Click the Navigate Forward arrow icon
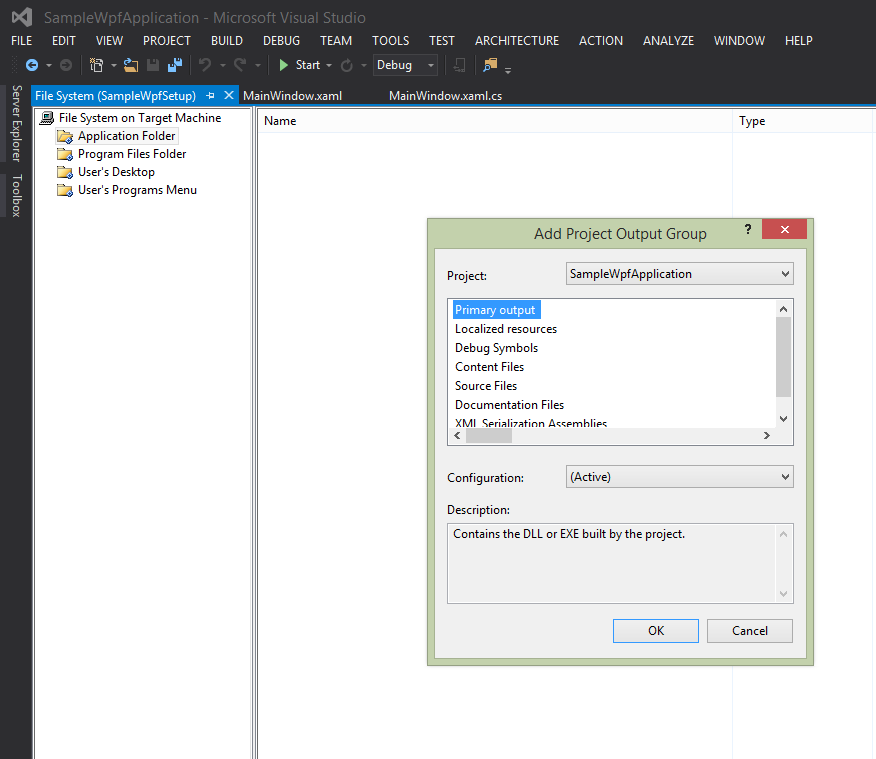The height and width of the screenshot is (759, 876). pyautogui.click(x=64, y=64)
